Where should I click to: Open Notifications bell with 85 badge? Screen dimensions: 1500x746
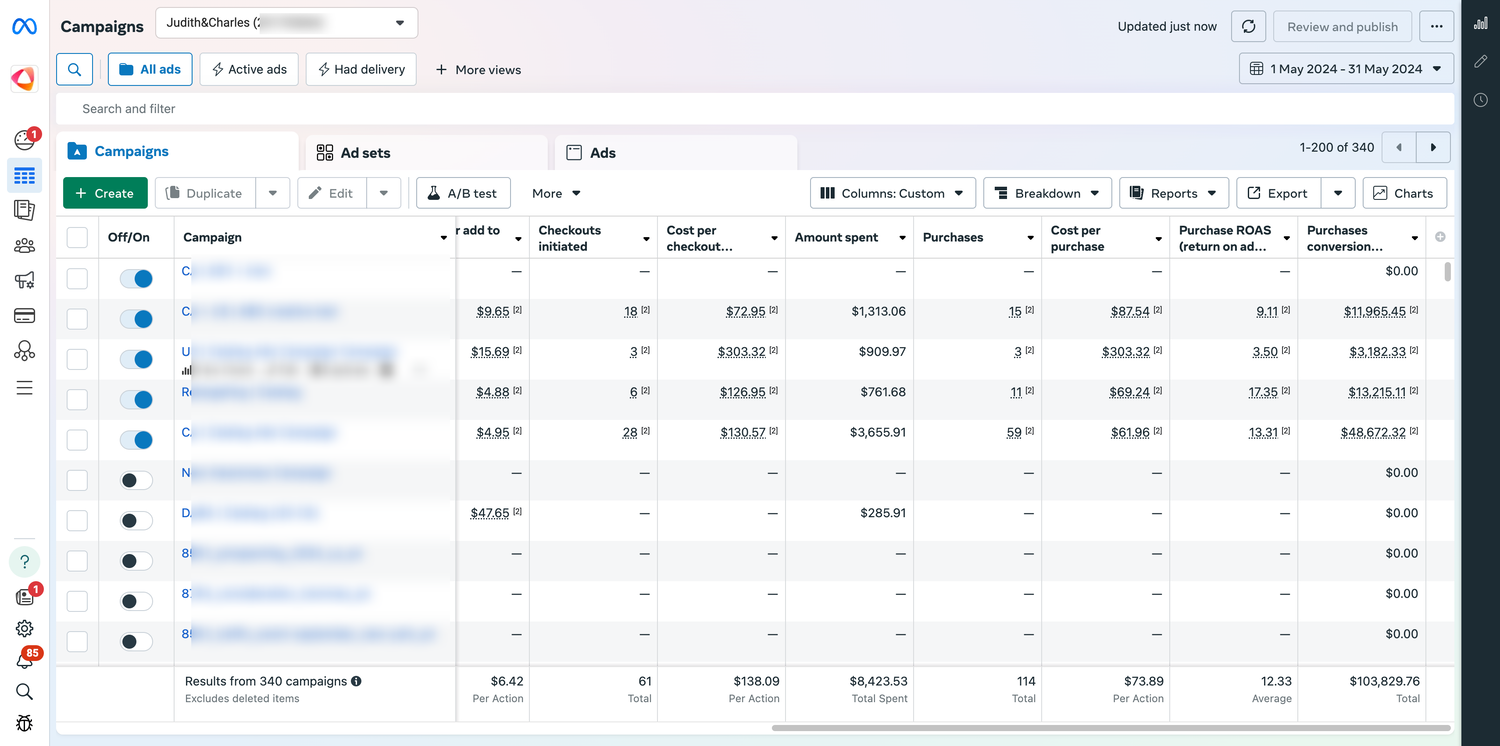(x=24, y=660)
